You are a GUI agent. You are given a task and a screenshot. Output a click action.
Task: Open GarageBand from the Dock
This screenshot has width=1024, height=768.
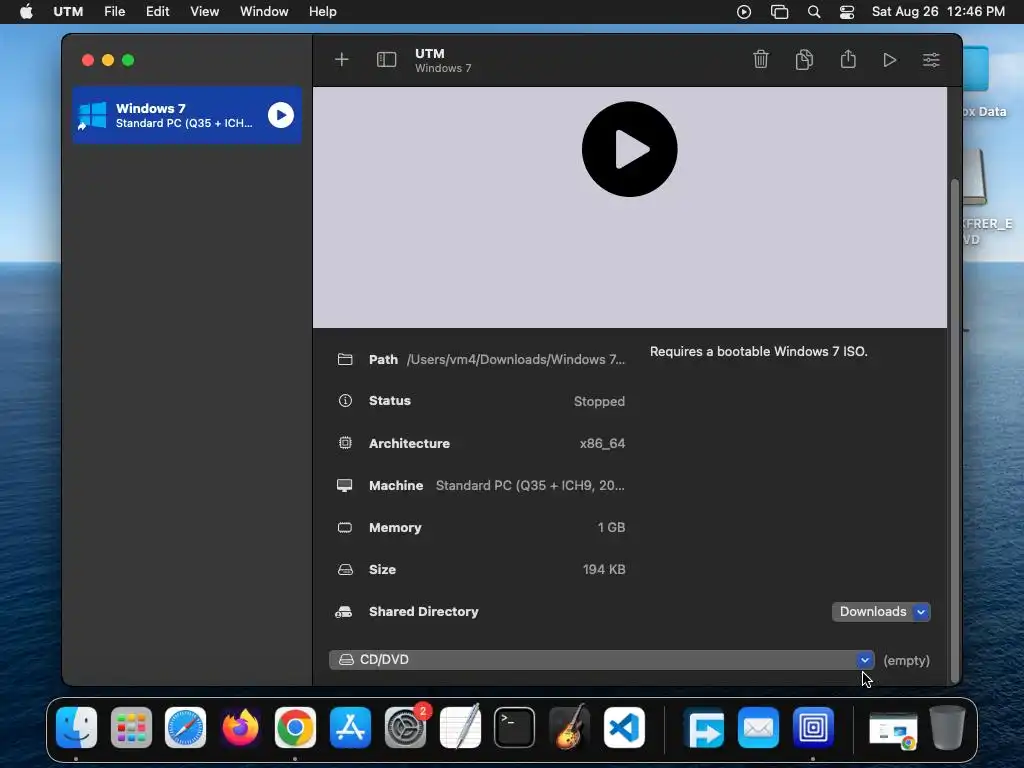[x=569, y=726]
